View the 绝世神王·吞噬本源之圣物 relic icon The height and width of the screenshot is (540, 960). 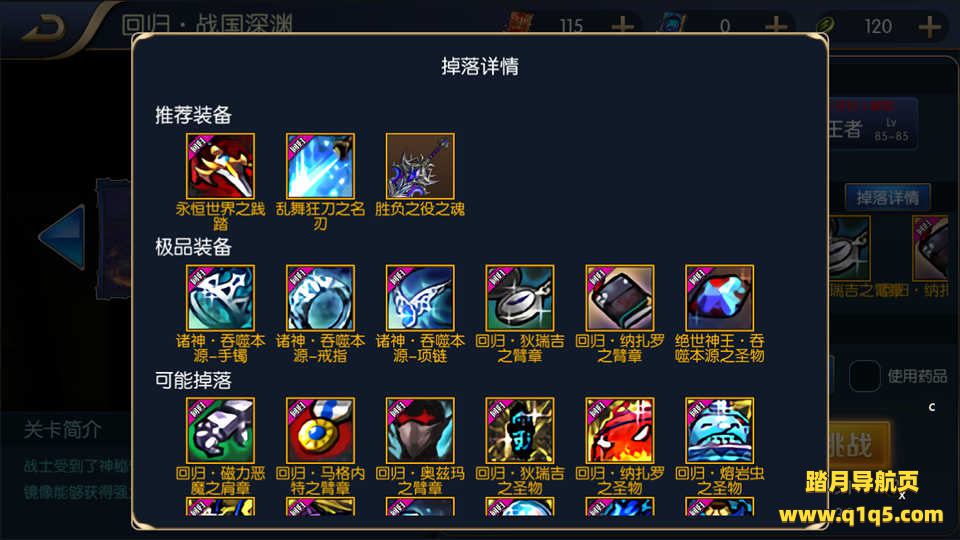pyautogui.click(x=719, y=298)
